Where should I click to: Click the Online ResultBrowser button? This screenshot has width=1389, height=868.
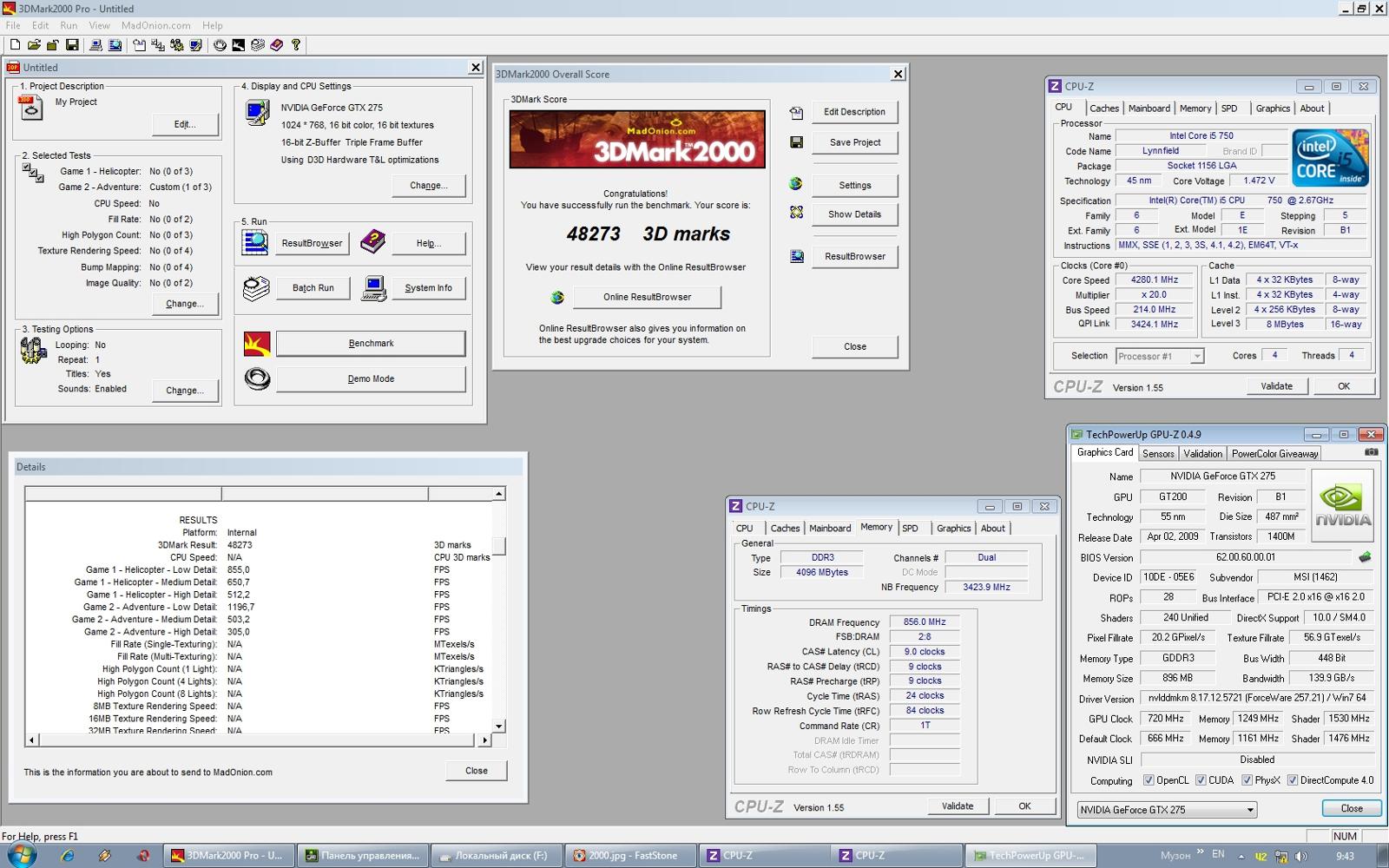coord(647,297)
